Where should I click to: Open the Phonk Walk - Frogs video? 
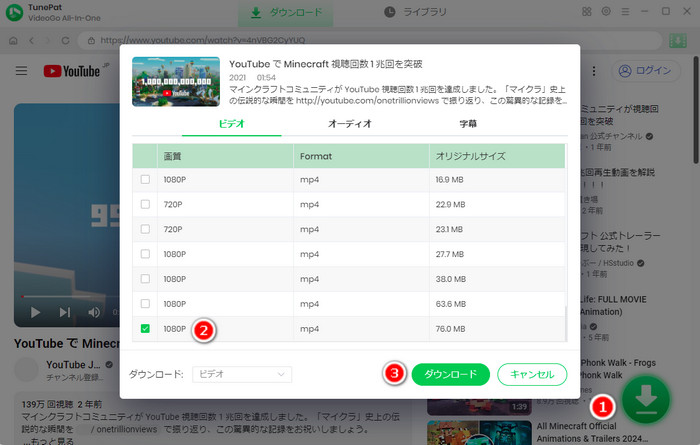(618, 369)
